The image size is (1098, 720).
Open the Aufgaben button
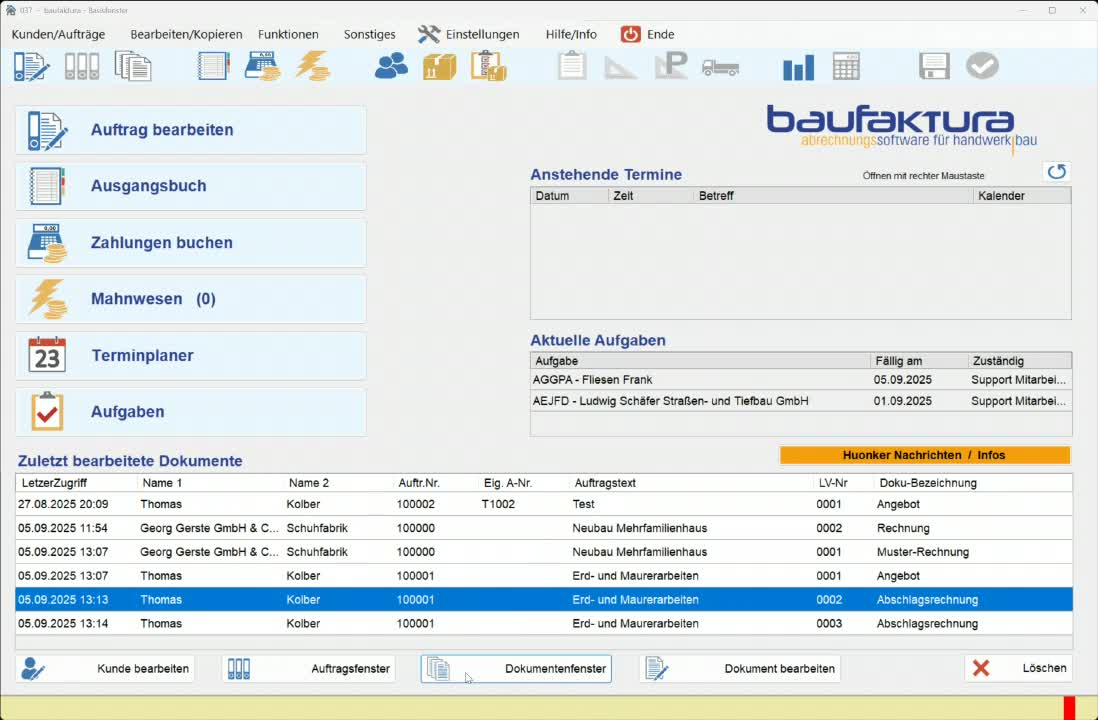click(190, 412)
